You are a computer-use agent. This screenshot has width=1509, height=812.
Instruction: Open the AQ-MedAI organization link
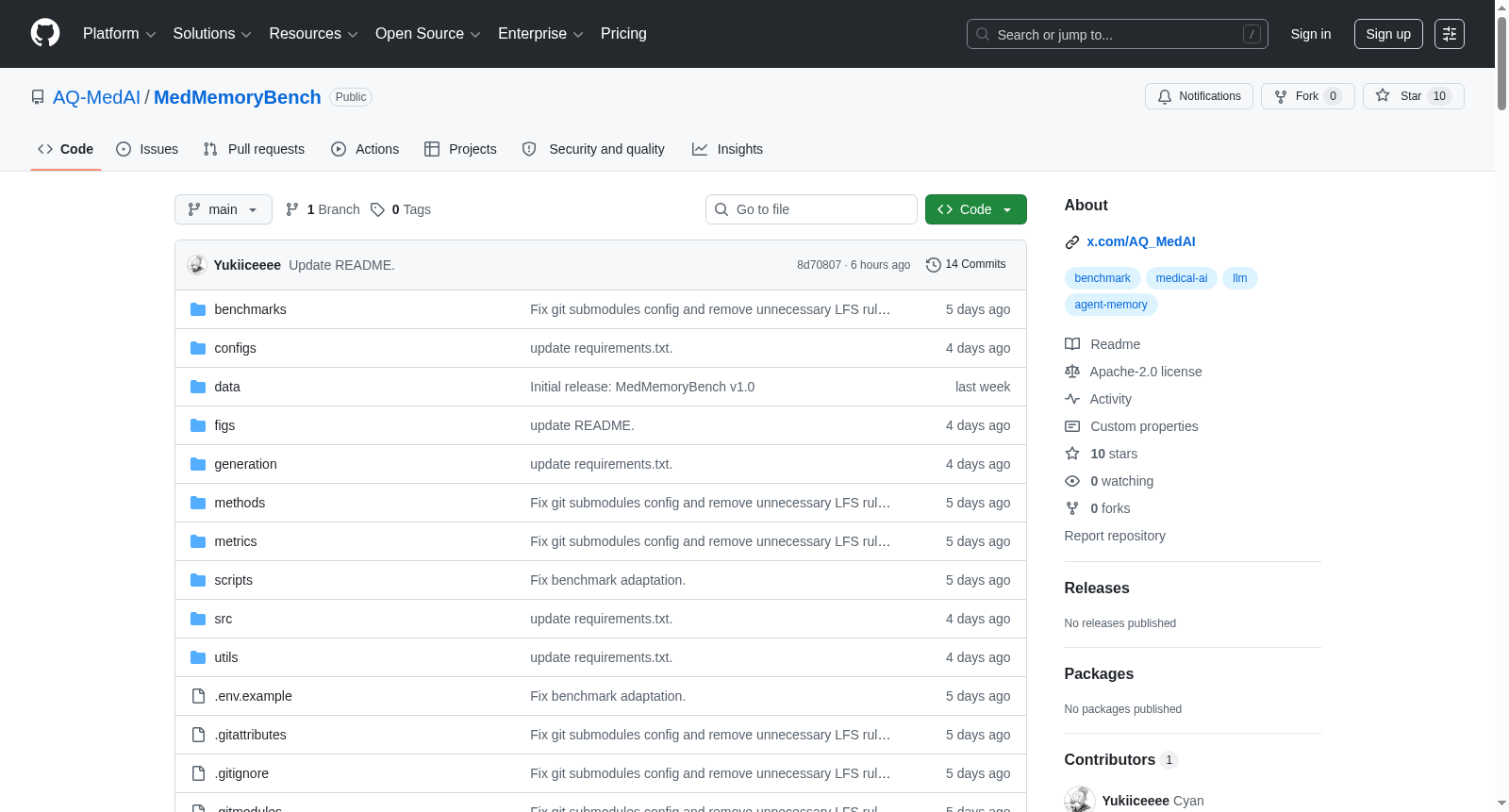tap(96, 97)
